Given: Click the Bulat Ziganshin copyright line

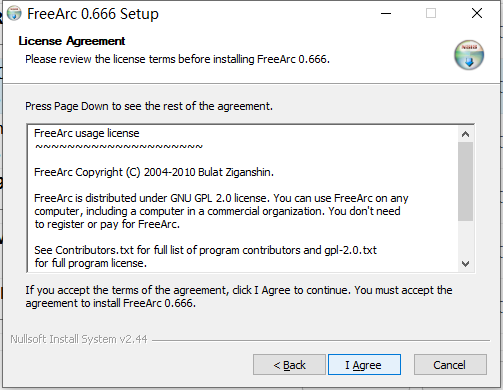Looking at the screenshot, I should pyautogui.click(x=154, y=172).
